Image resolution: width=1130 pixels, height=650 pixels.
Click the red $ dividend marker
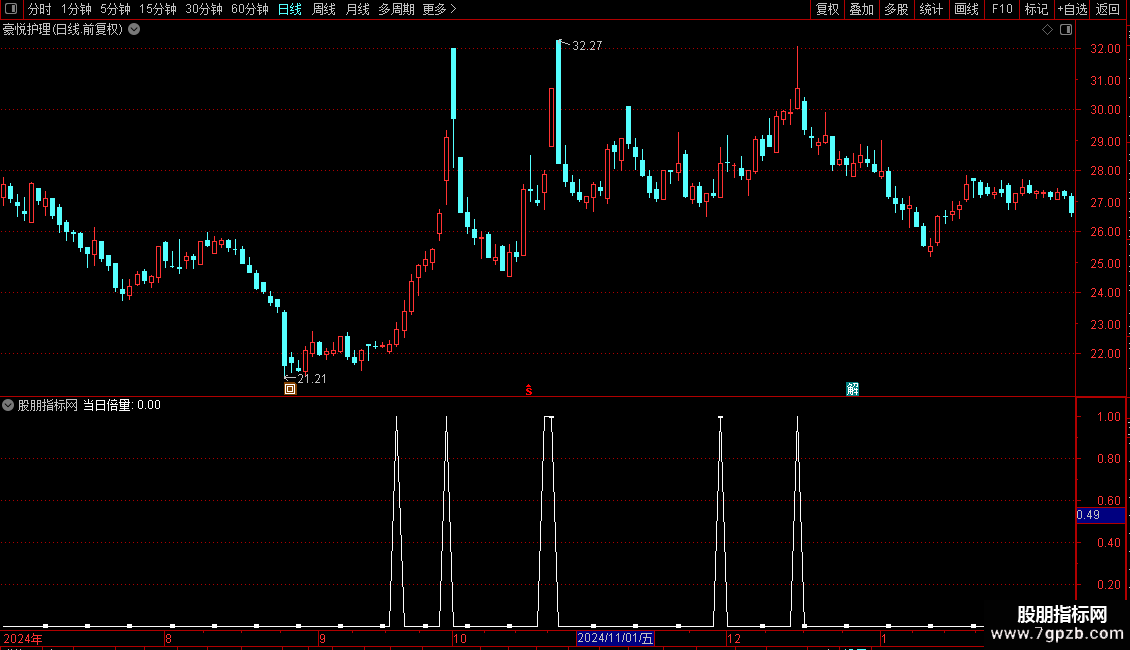click(529, 390)
